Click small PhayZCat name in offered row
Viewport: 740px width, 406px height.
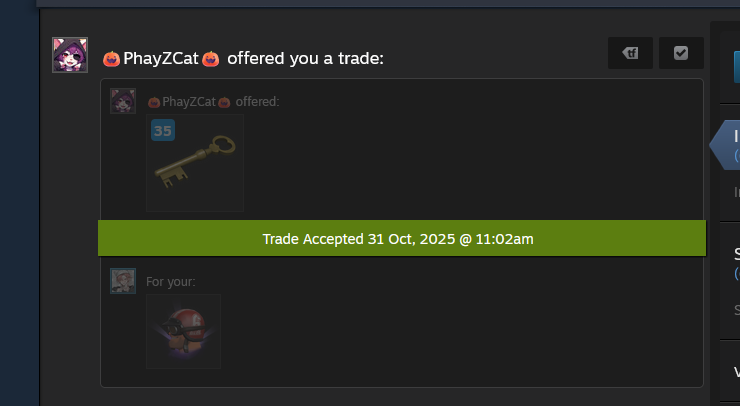click(189, 102)
